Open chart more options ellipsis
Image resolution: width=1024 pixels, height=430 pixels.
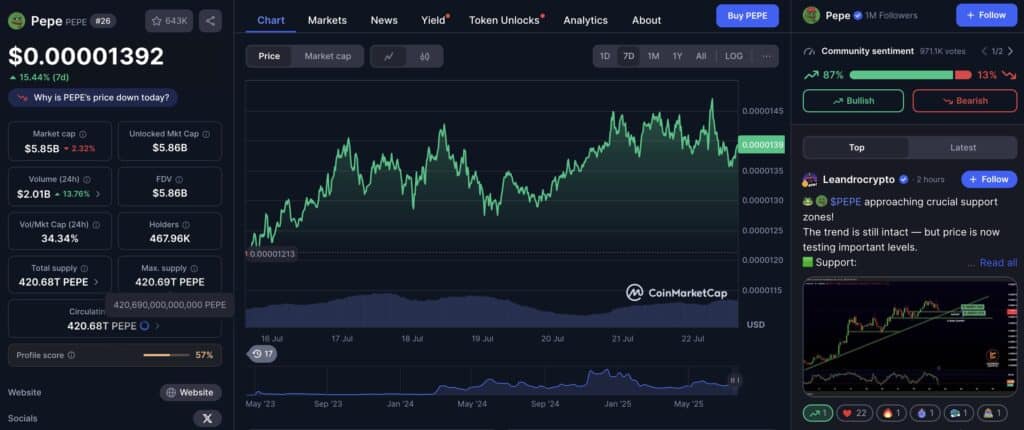(766, 56)
